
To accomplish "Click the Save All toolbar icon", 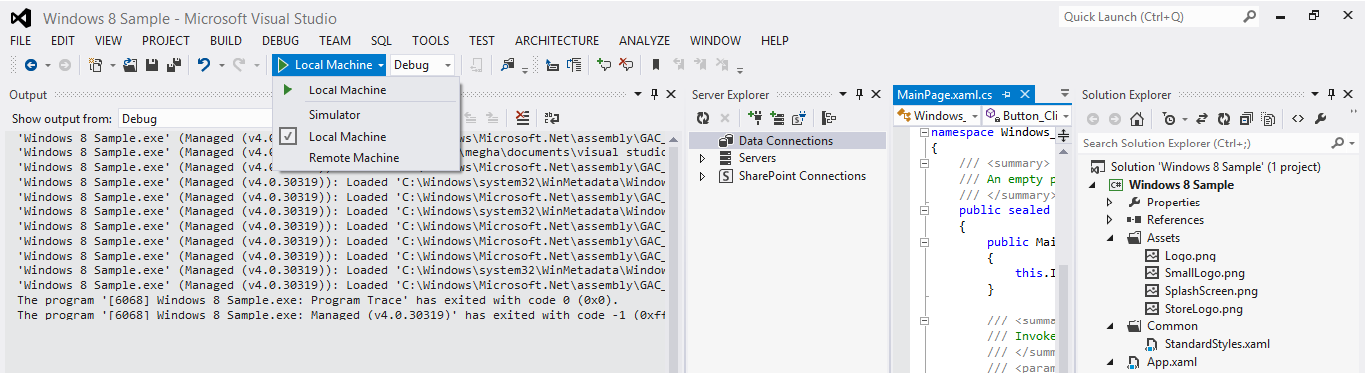I will (173, 65).
